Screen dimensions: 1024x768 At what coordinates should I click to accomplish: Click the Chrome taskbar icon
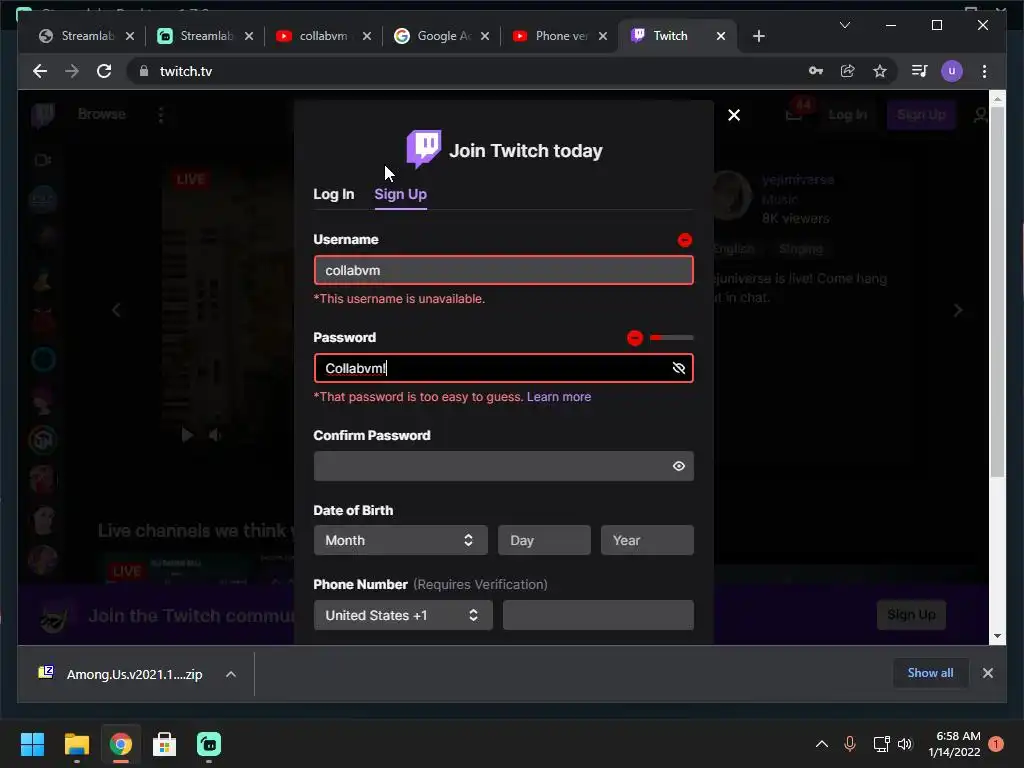(121, 744)
